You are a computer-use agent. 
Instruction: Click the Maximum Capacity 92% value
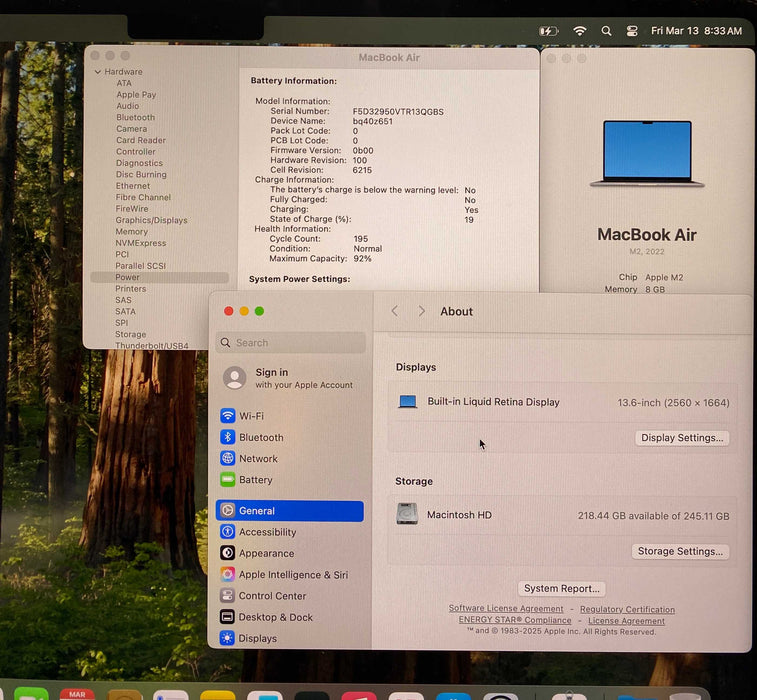click(362, 259)
